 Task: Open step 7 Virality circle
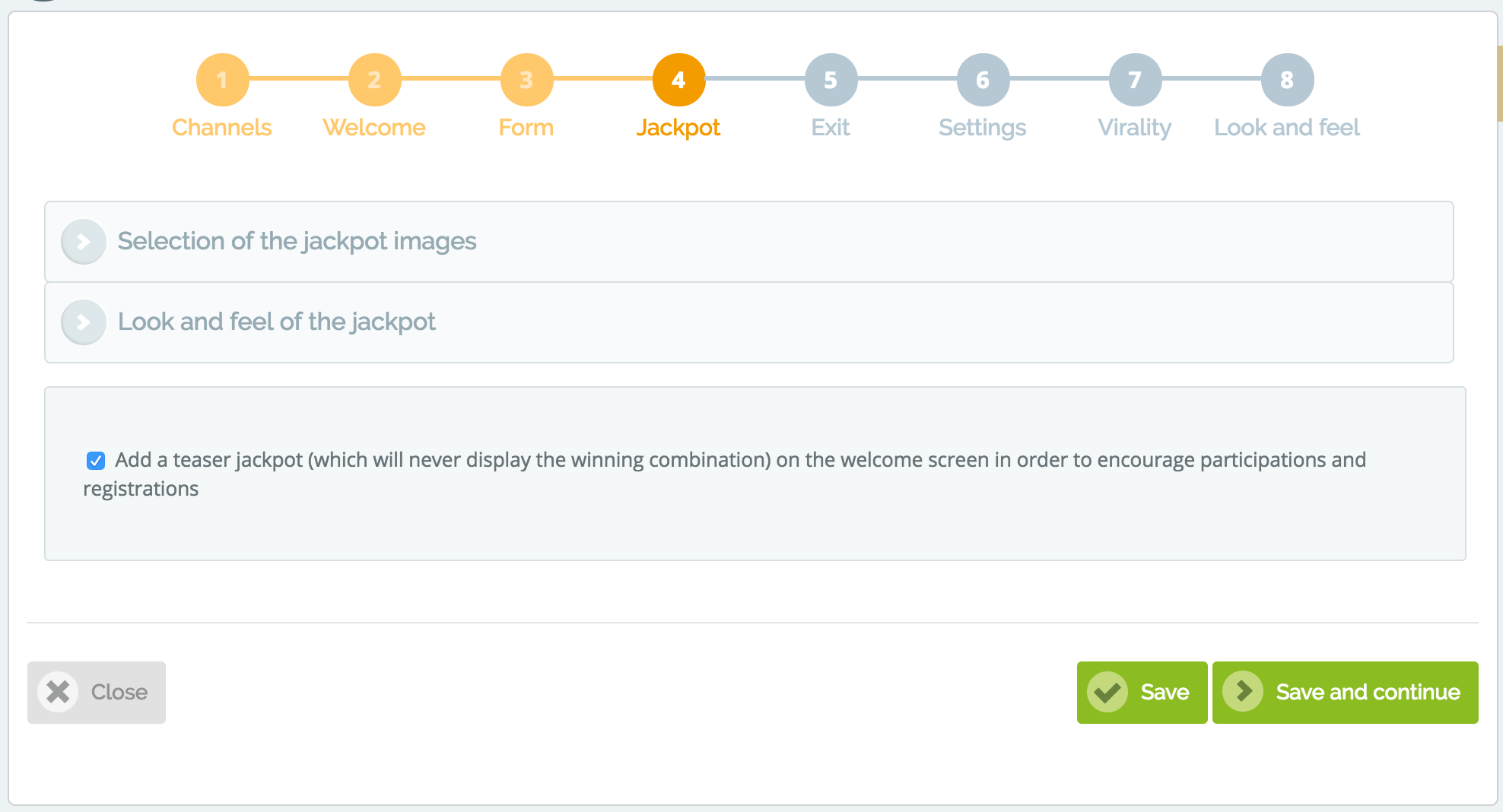tap(1135, 80)
